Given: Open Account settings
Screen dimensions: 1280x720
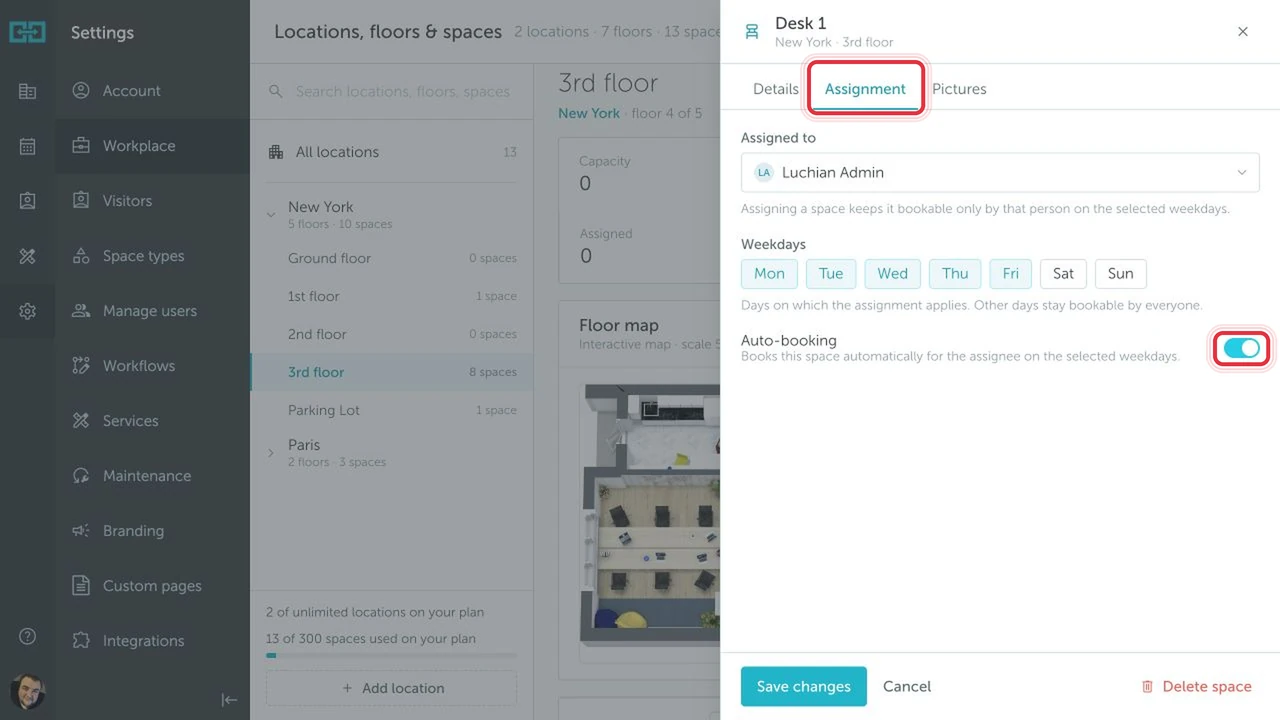Looking at the screenshot, I should tap(152, 91).
